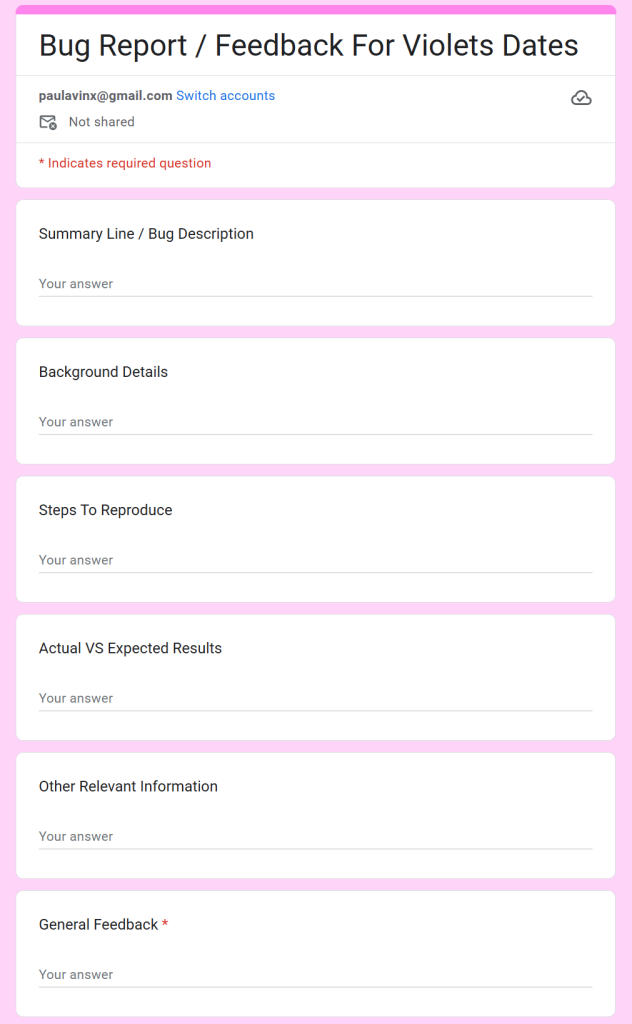Click the Actual VS Expected Results label
This screenshot has height=1024, width=632.
(130, 648)
